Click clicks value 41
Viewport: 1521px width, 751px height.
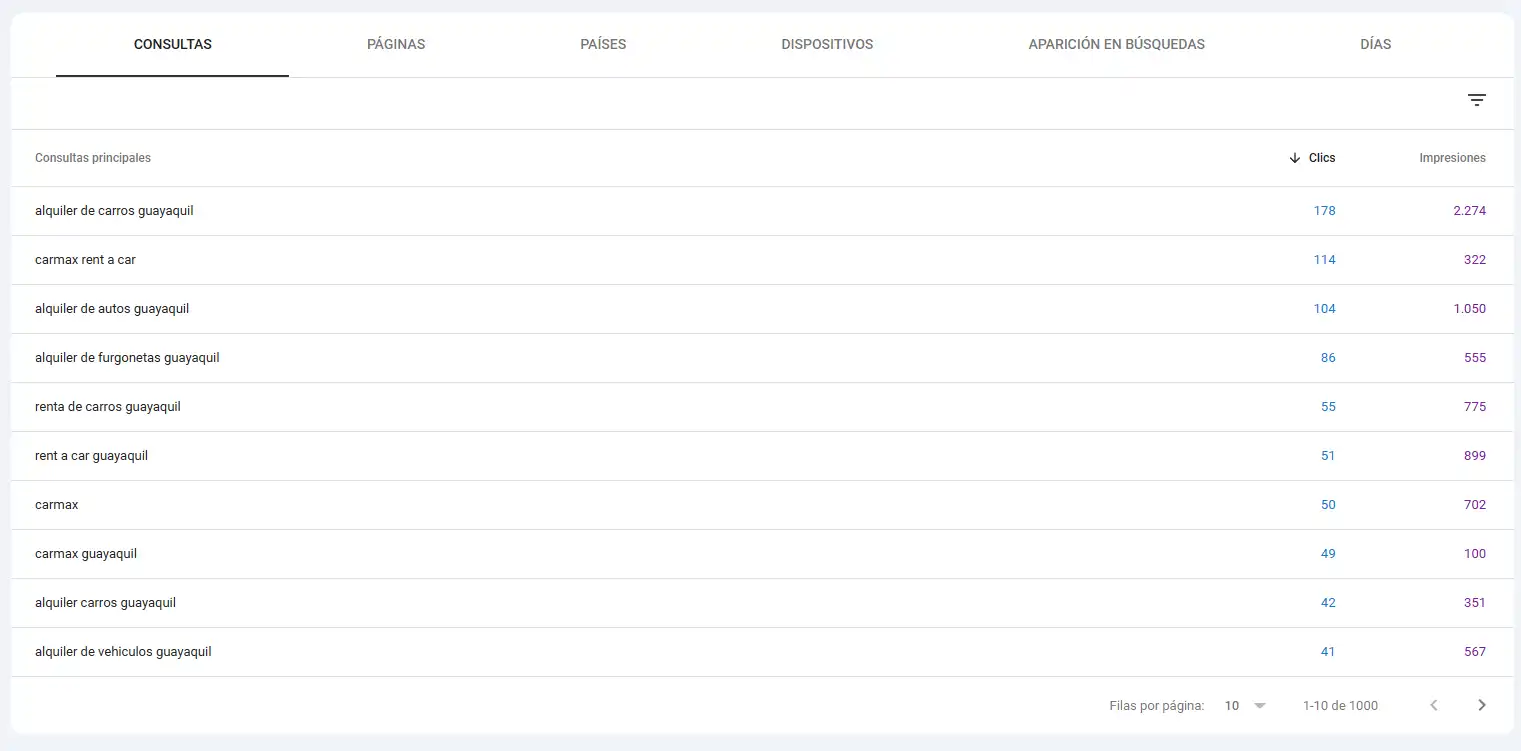click(x=1328, y=652)
